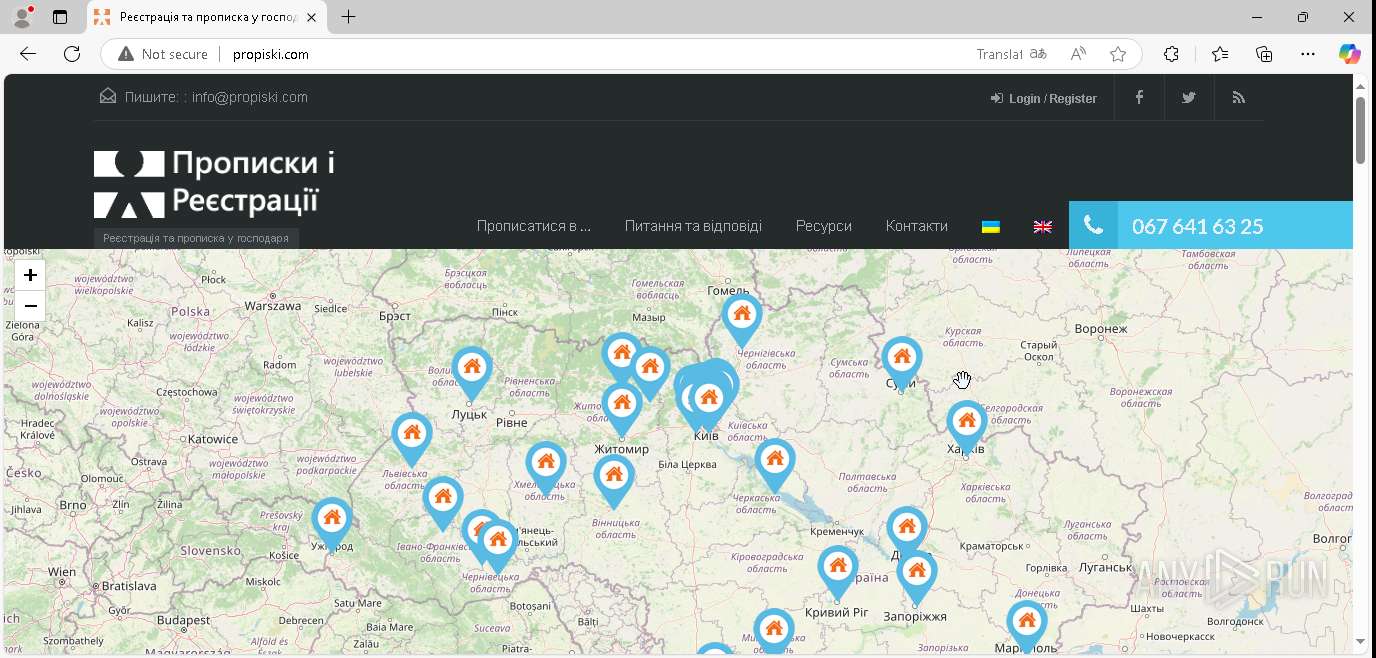
Task: Switch language with the UK flag
Action: point(1043,227)
